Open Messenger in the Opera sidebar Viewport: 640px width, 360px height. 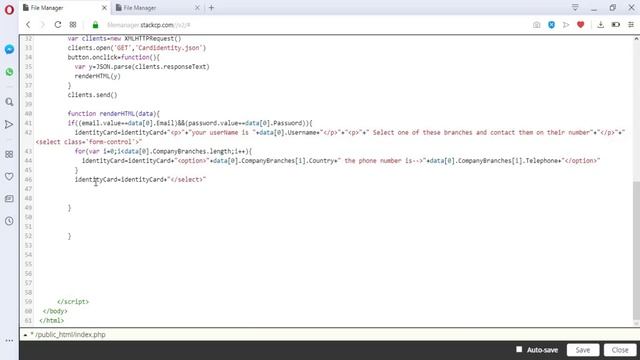[x=9, y=49]
